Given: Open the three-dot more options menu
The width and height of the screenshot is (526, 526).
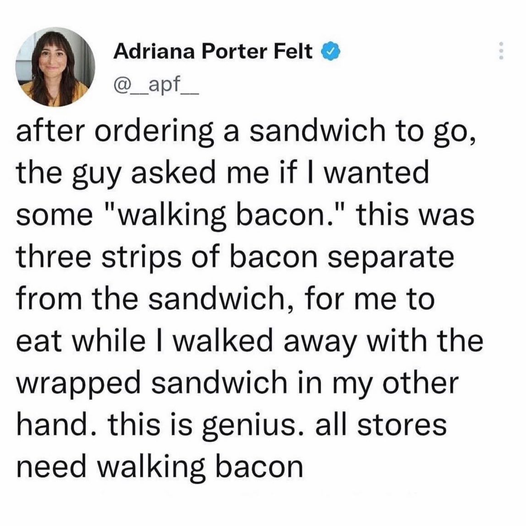Looking at the screenshot, I should click(x=501, y=51).
